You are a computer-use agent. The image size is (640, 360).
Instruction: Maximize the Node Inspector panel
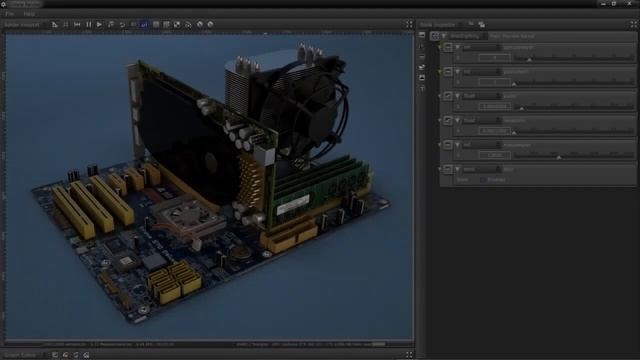634,24
